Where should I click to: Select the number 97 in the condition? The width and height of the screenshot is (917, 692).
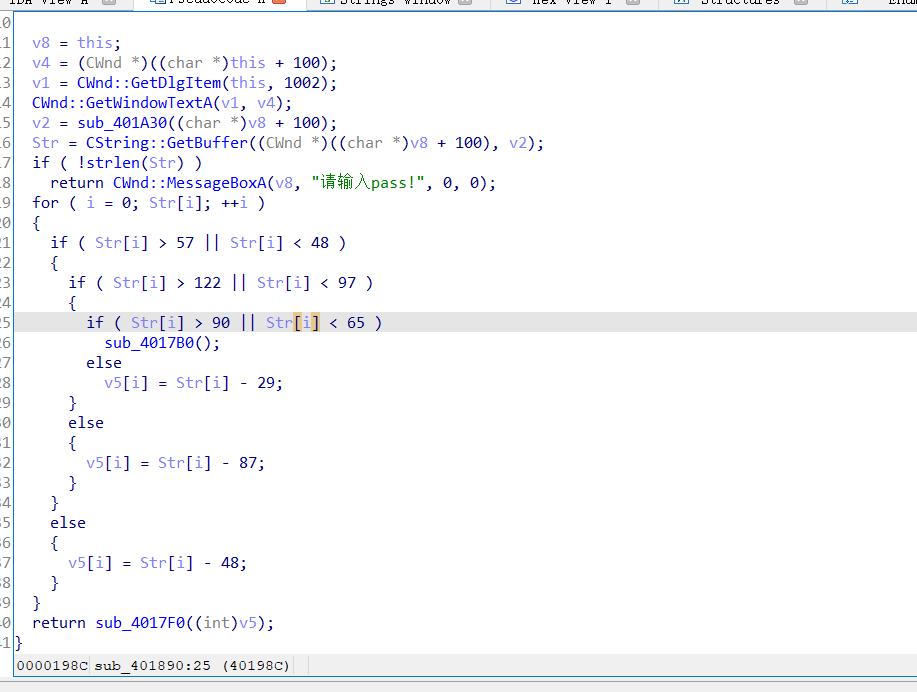coord(347,283)
